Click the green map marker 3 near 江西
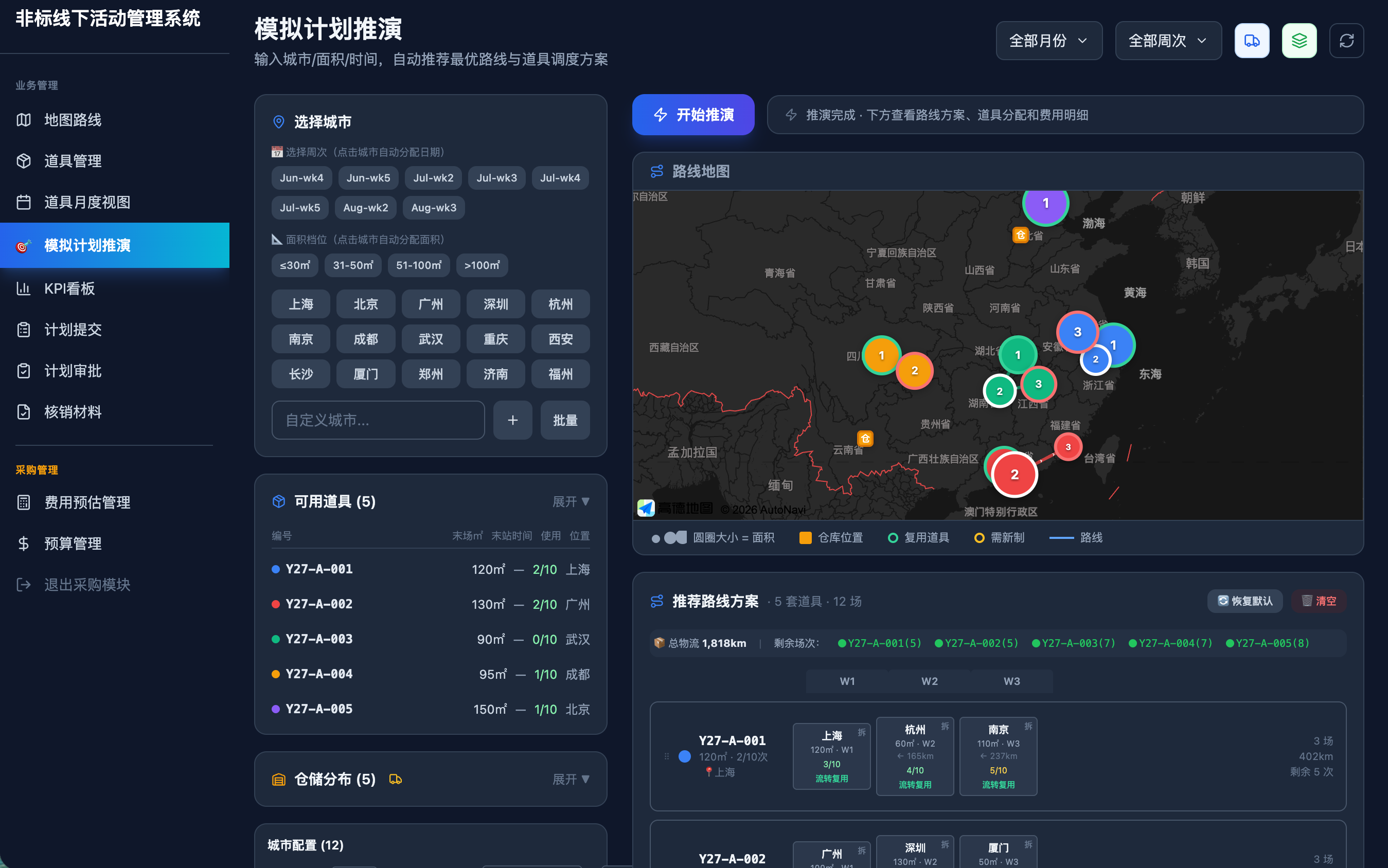The image size is (1388, 868). 1038,384
